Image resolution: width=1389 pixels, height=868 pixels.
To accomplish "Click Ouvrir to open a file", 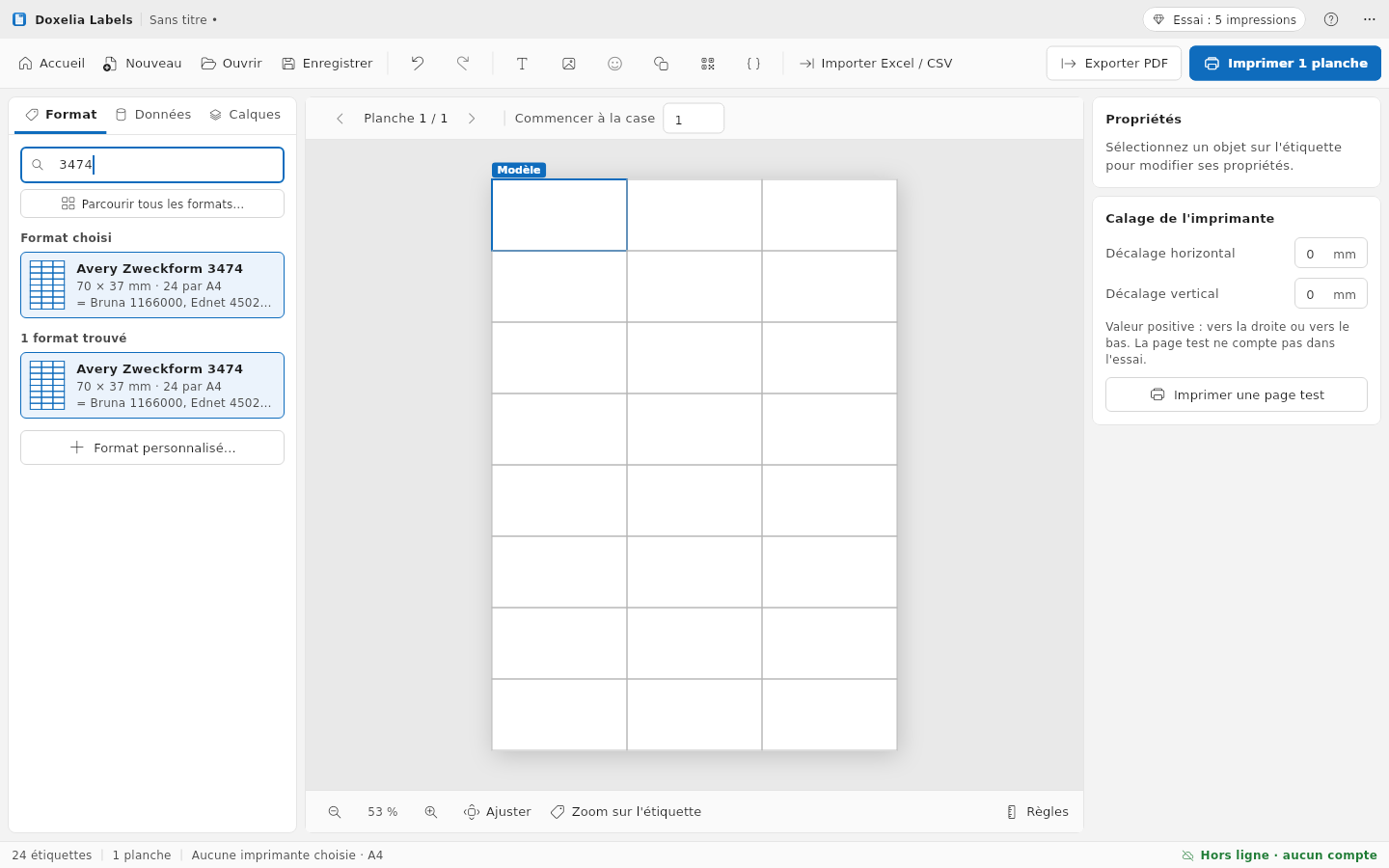I will coord(231,64).
